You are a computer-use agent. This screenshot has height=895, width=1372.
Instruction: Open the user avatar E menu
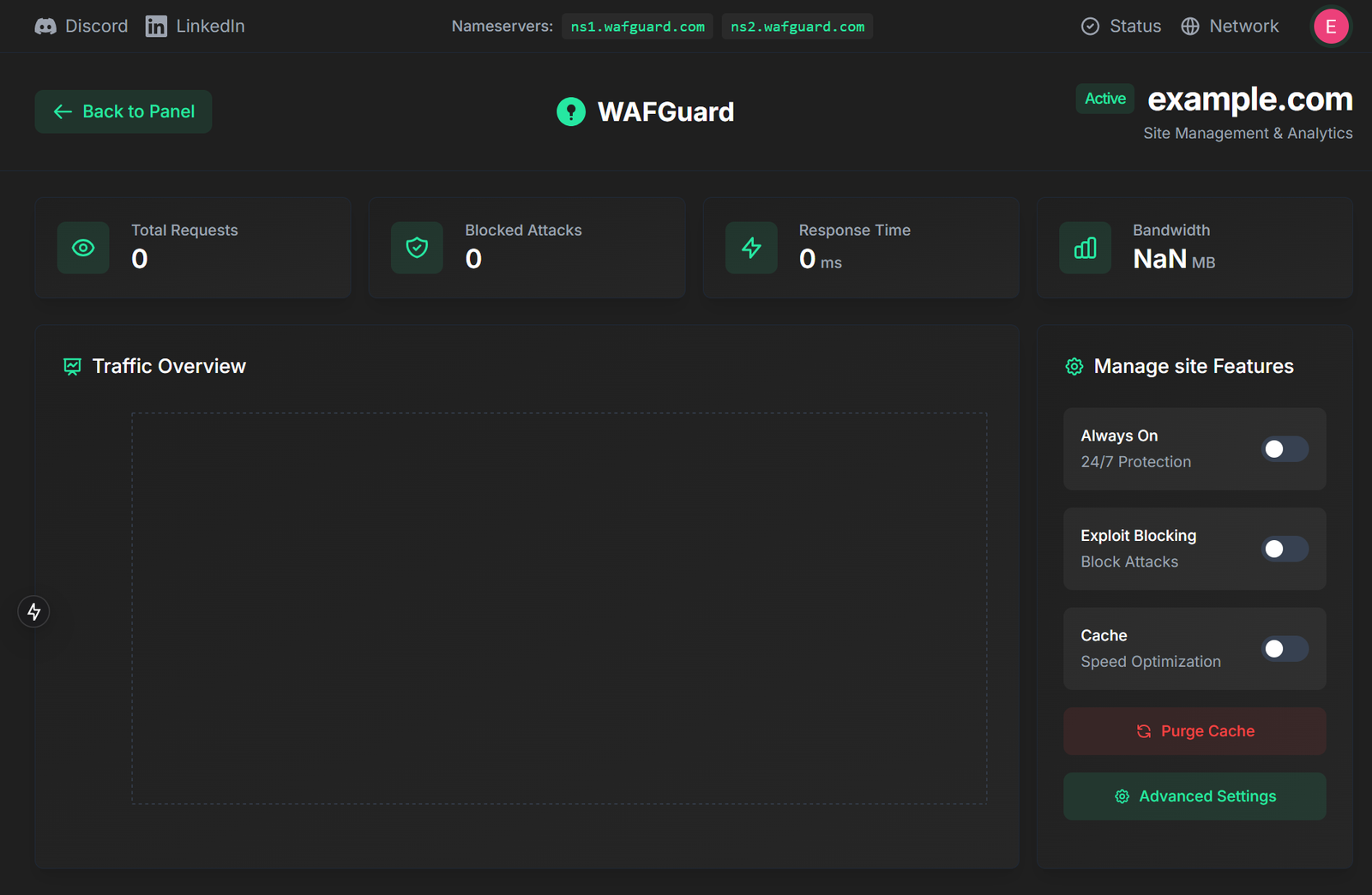[1331, 27]
